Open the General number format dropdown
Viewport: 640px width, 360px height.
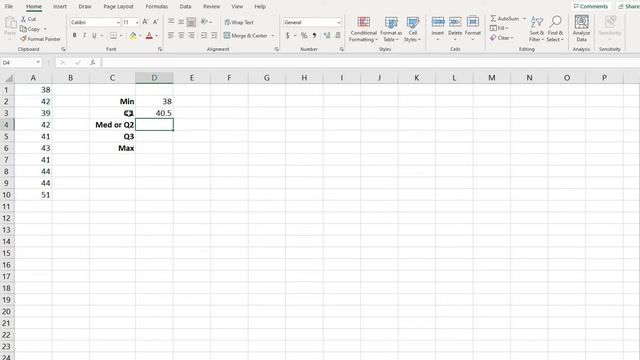tap(339, 22)
